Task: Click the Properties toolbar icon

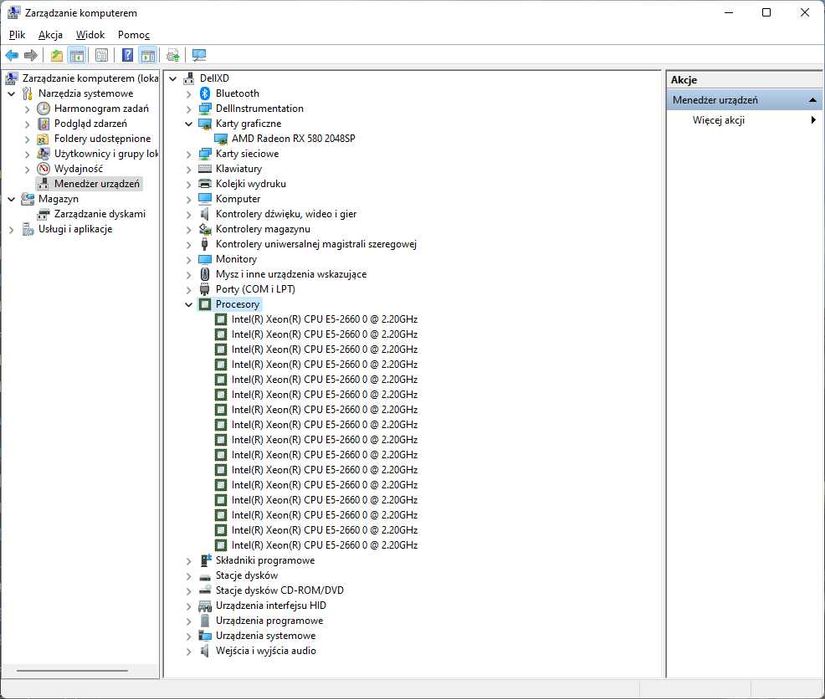Action: click(x=102, y=55)
